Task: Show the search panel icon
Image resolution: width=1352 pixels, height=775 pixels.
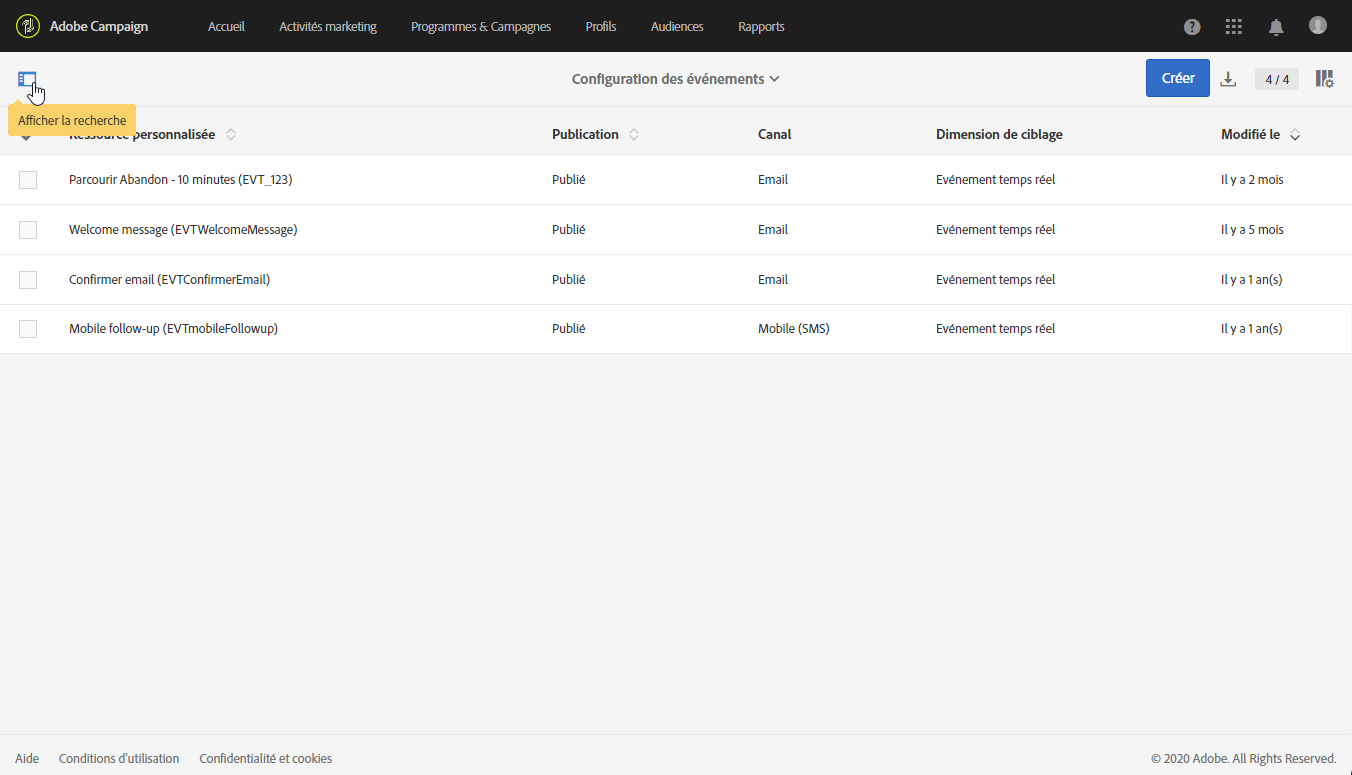Action: tap(27, 79)
